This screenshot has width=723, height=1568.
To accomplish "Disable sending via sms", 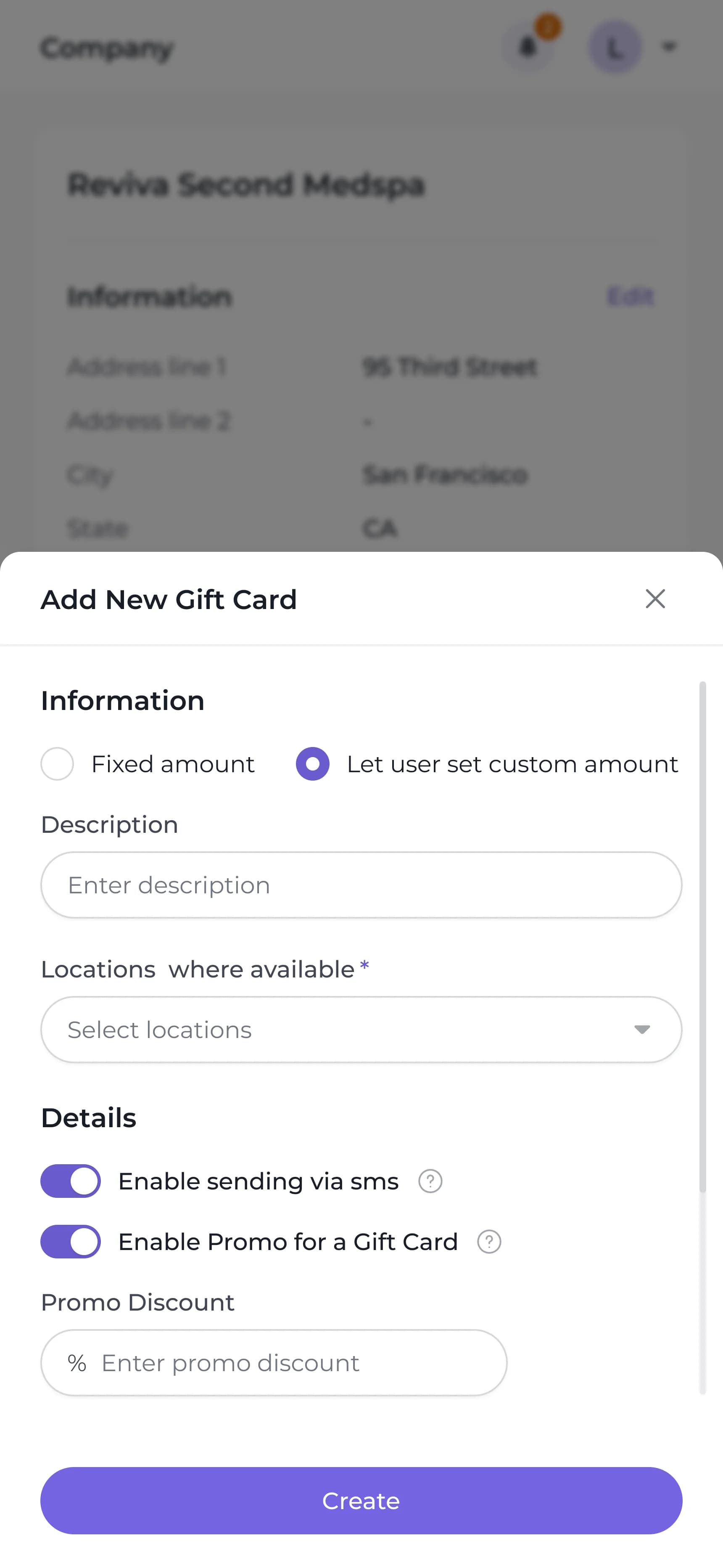I will coord(70,1180).
